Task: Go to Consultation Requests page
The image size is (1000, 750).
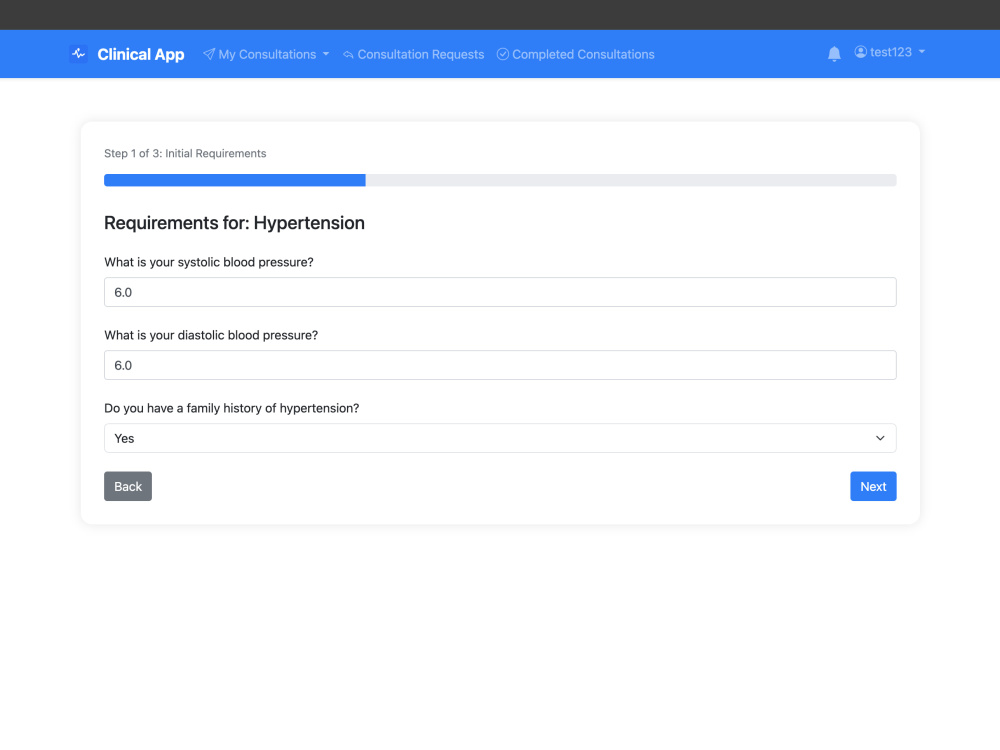Action: pos(413,54)
